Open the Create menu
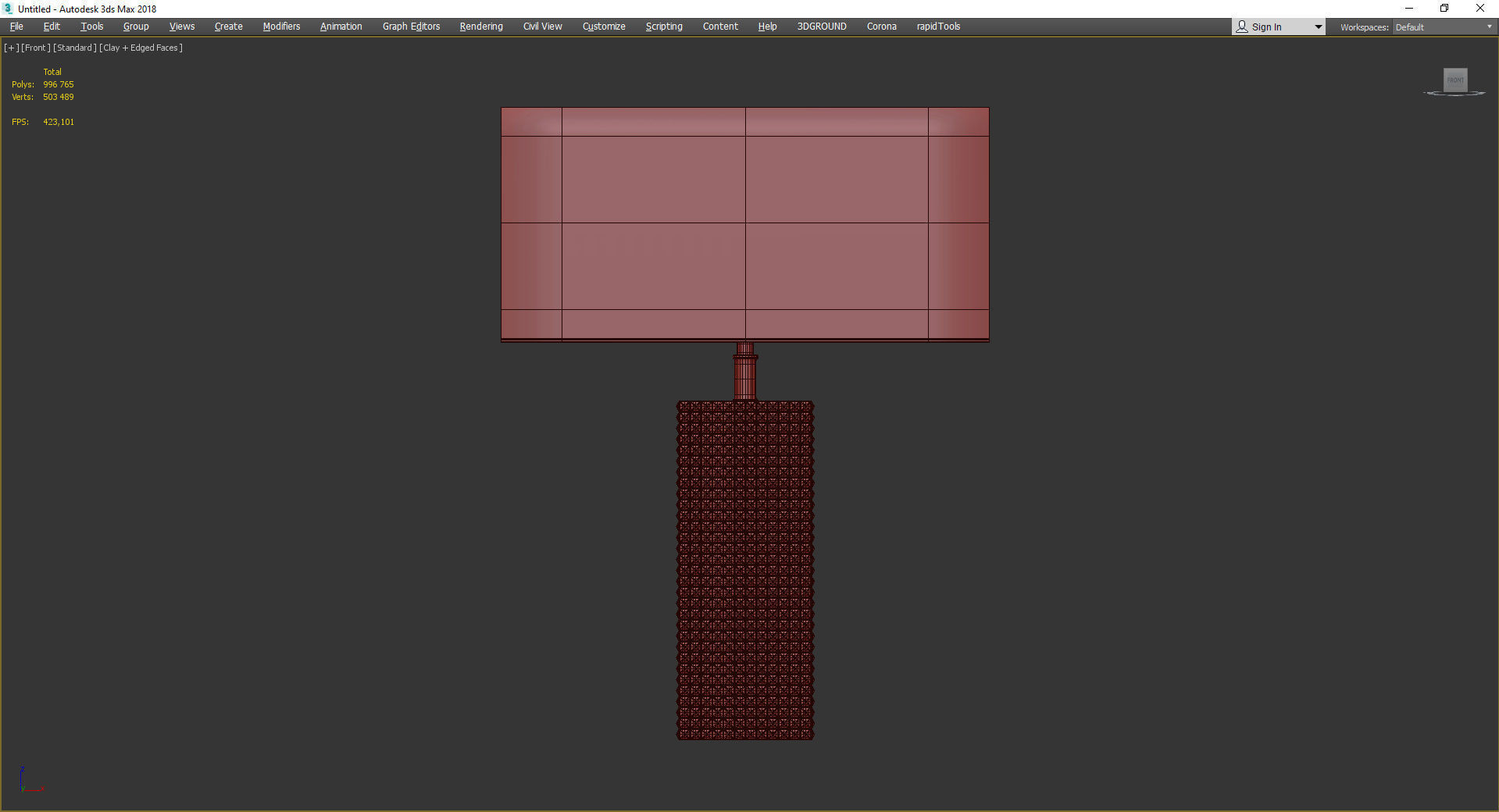Screen dimensions: 1499x812 click(x=229, y=27)
